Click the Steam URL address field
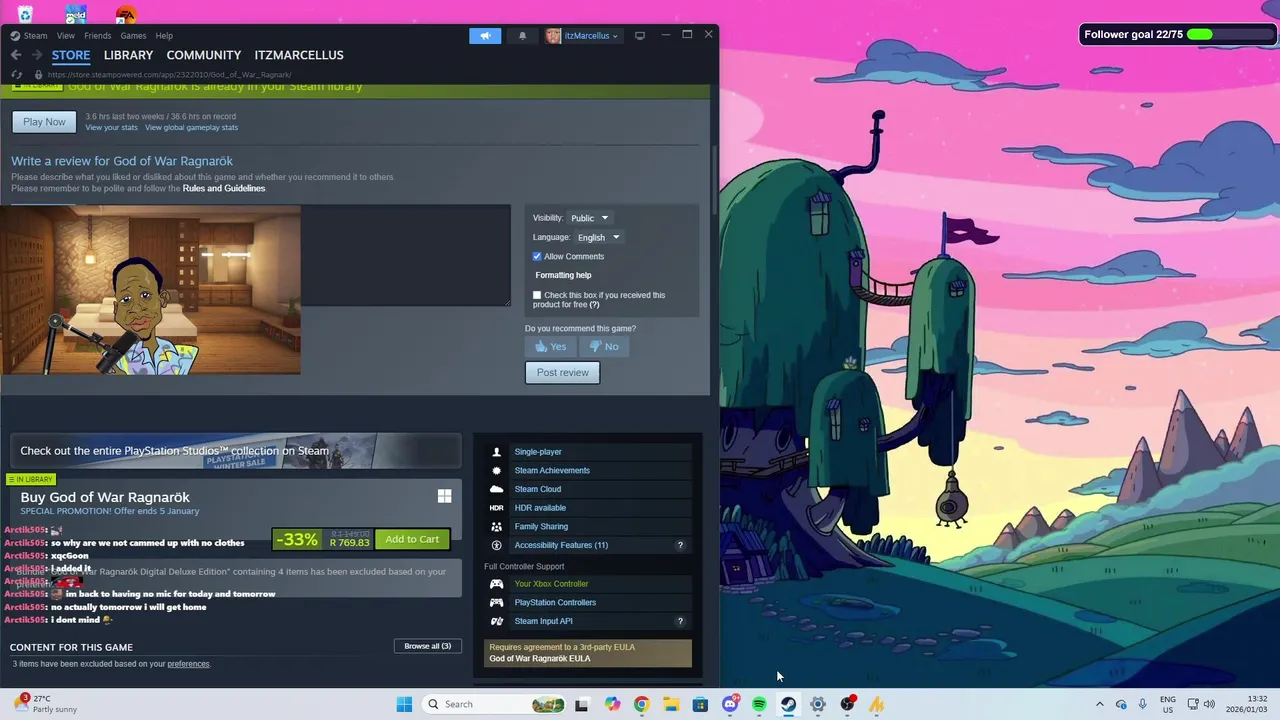1280x720 pixels. pos(169,74)
